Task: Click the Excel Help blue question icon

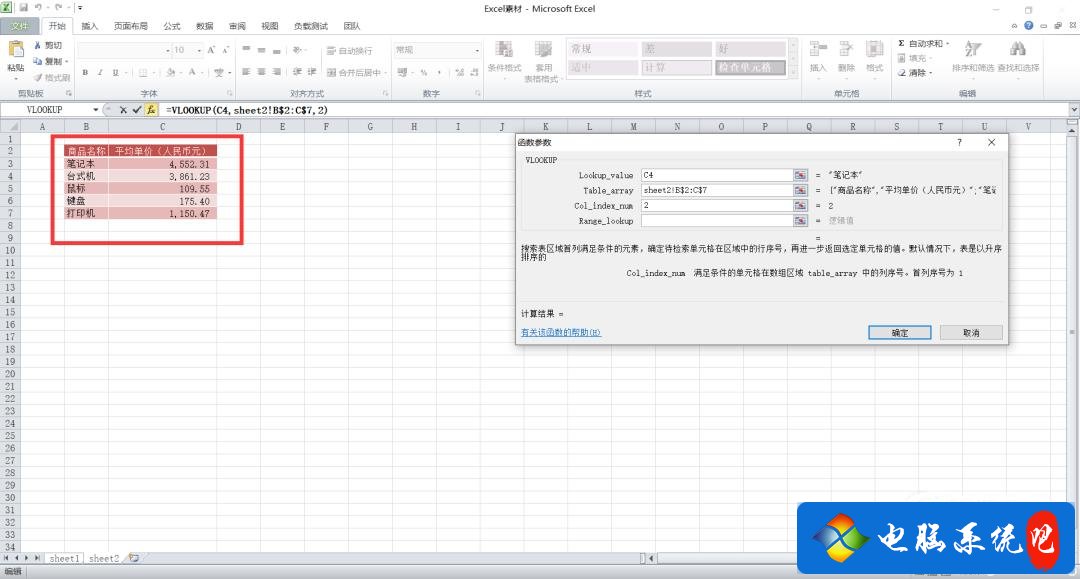Action: [1028, 25]
